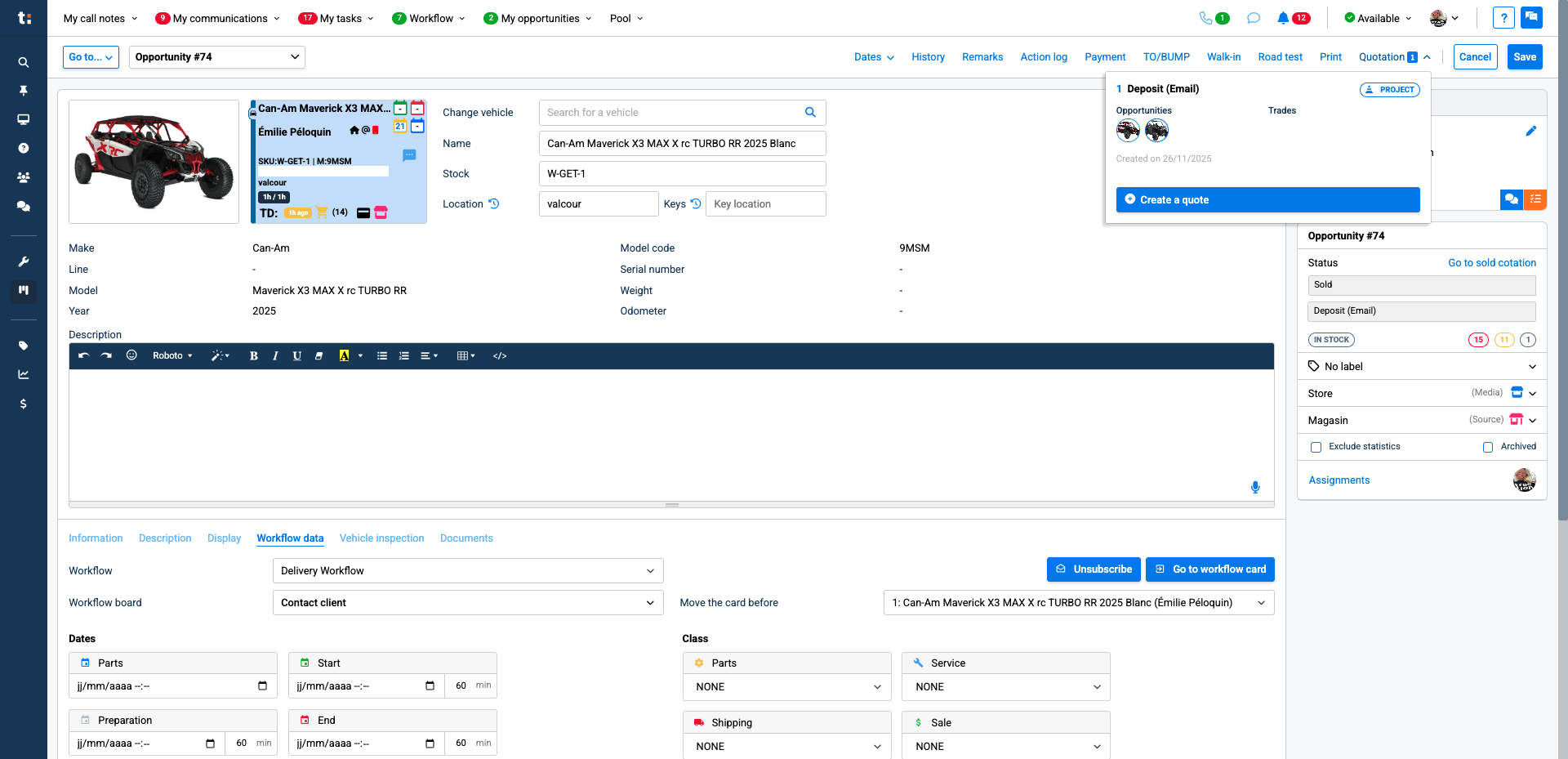Click the search icon in left sidebar
1568x759 pixels.
(x=24, y=62)
